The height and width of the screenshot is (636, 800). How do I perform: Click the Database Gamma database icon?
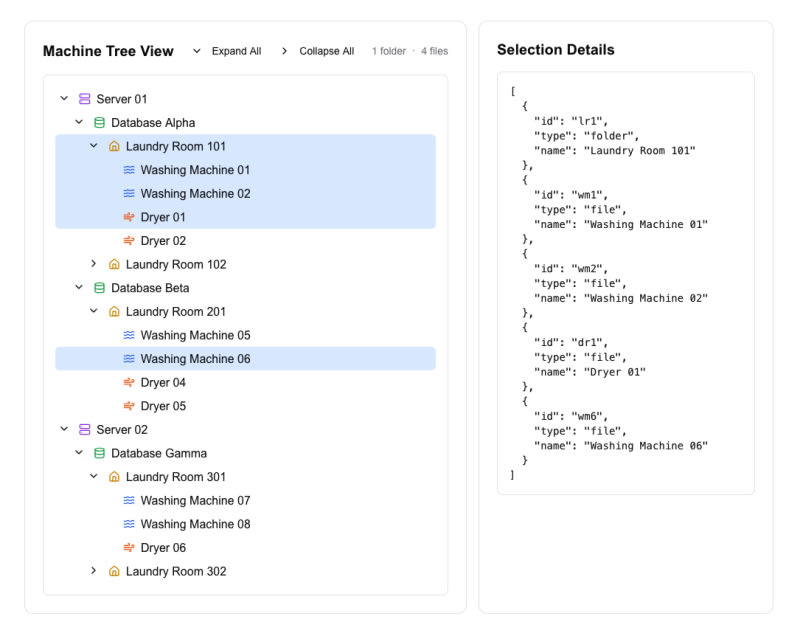coord(99,453)
